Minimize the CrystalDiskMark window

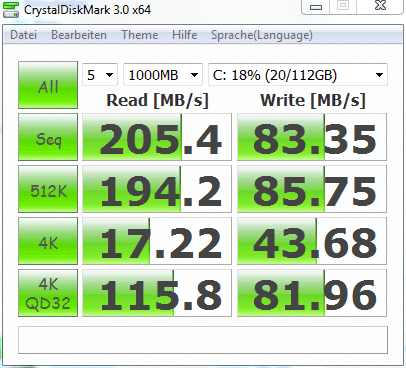point(316,7)
